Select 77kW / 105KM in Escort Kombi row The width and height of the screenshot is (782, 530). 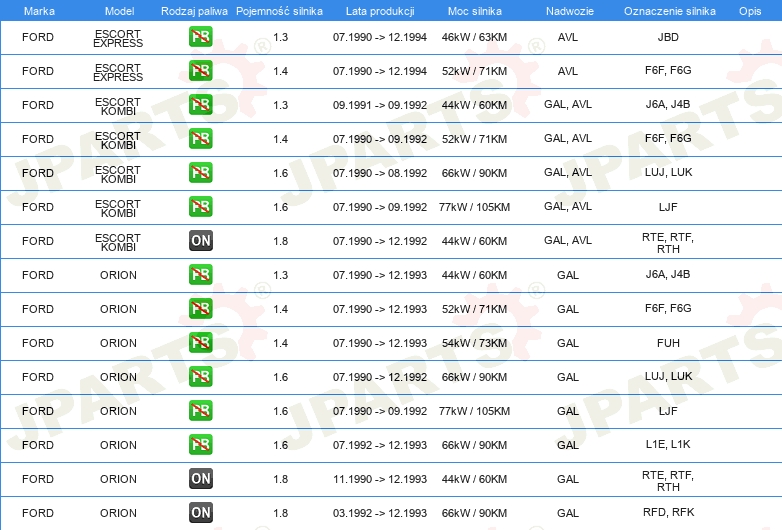click(x=474, y=207)
